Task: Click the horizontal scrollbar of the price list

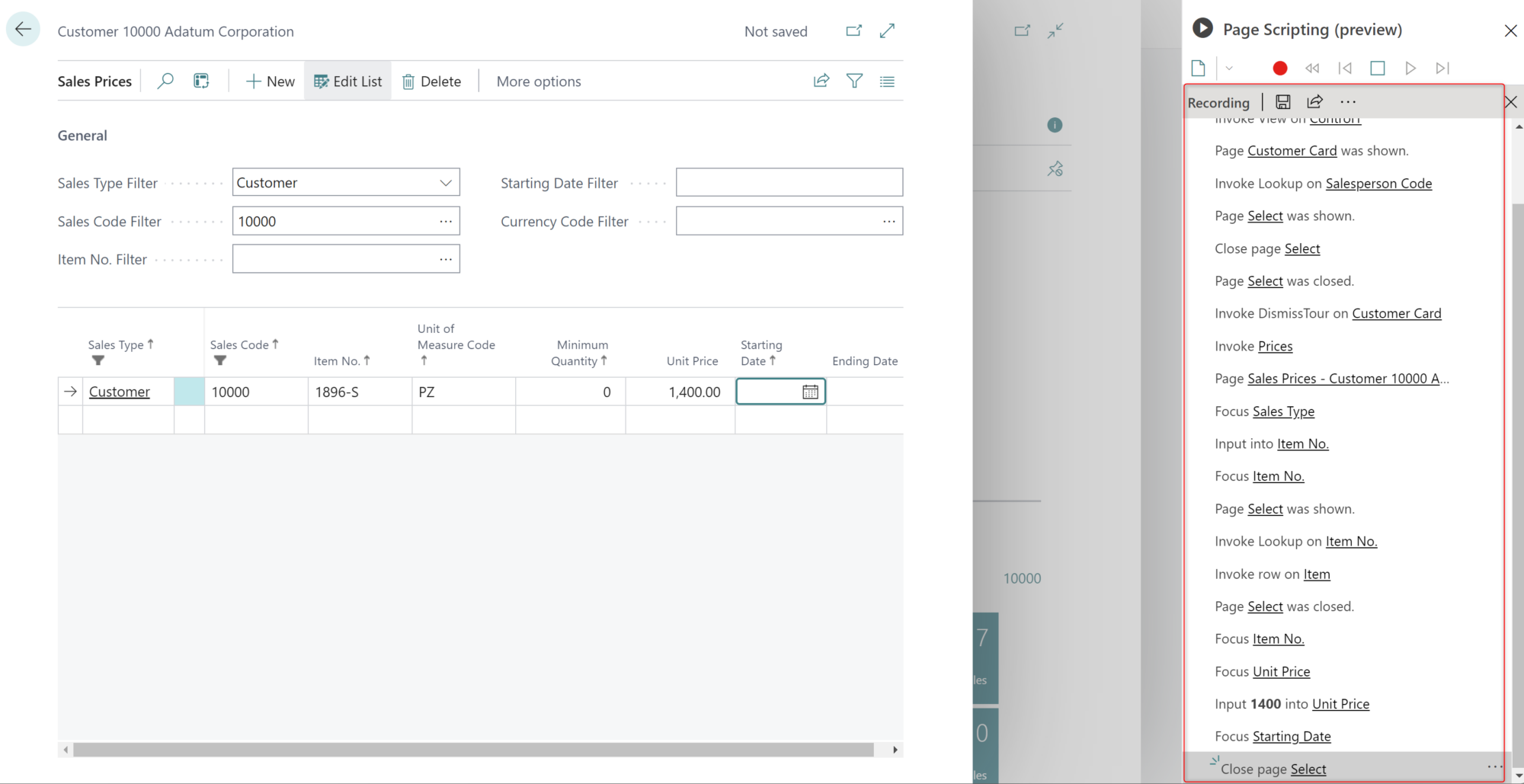Action: pyautogui.click(x=472, y=750)
